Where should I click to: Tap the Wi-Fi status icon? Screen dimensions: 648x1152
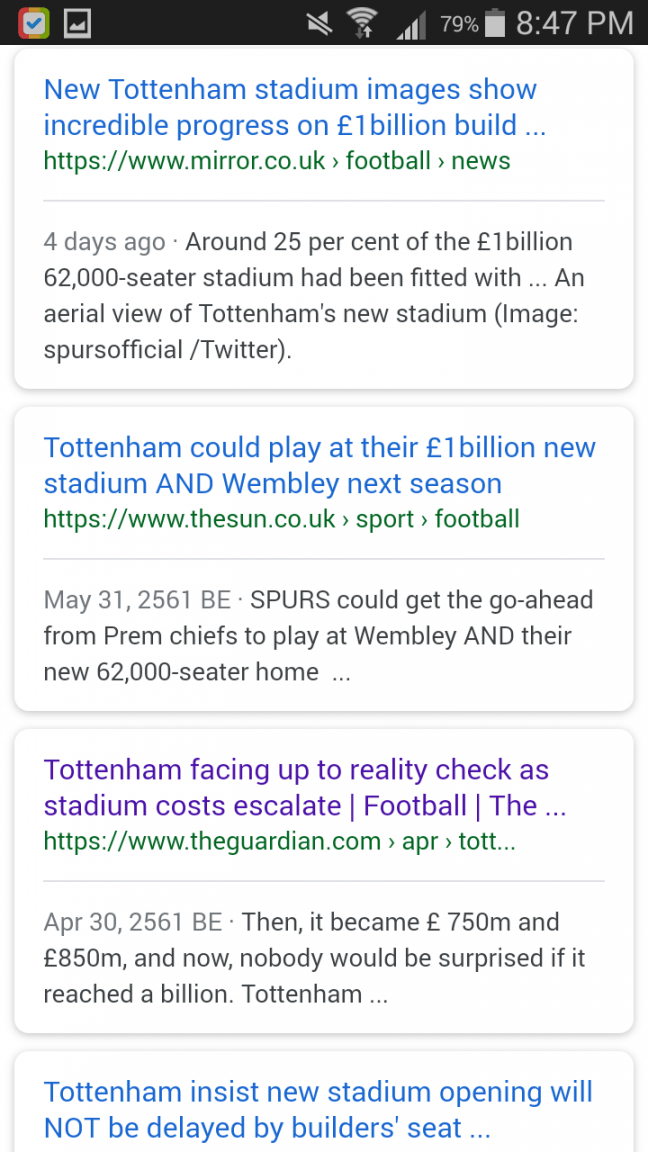tap(360, 24)
